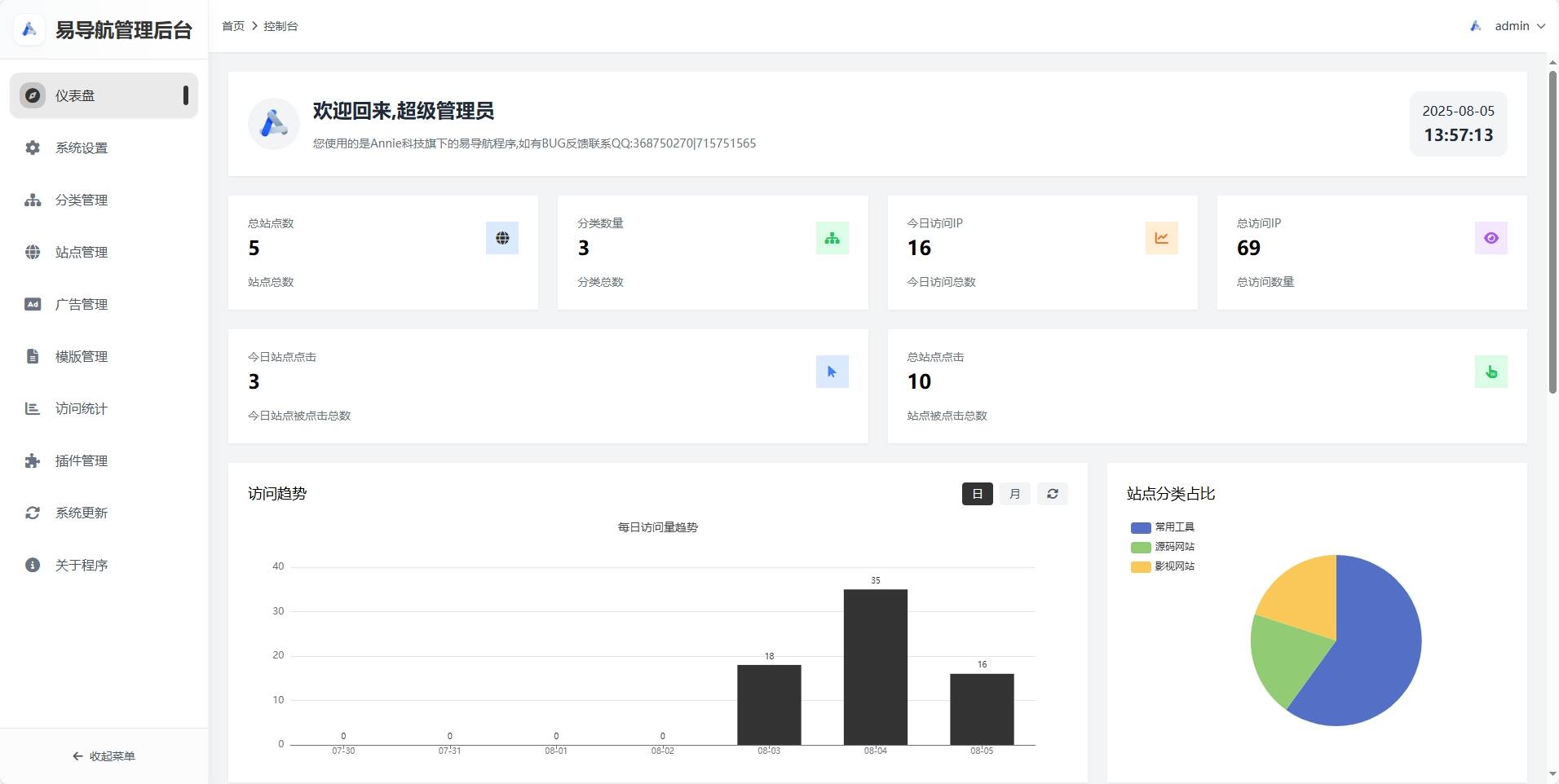Click the orange chart icon in 今日访问IP card
The width and height of the screenshot is (1559, 784).
(1161, 238)
